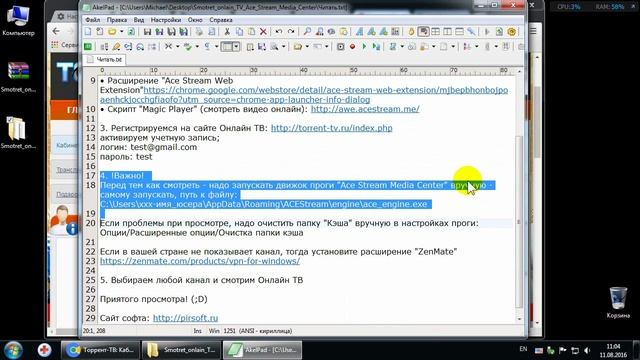
Task: Switch to Торрент-ТВ Chrome taskbar button
Action: point(100,350)
